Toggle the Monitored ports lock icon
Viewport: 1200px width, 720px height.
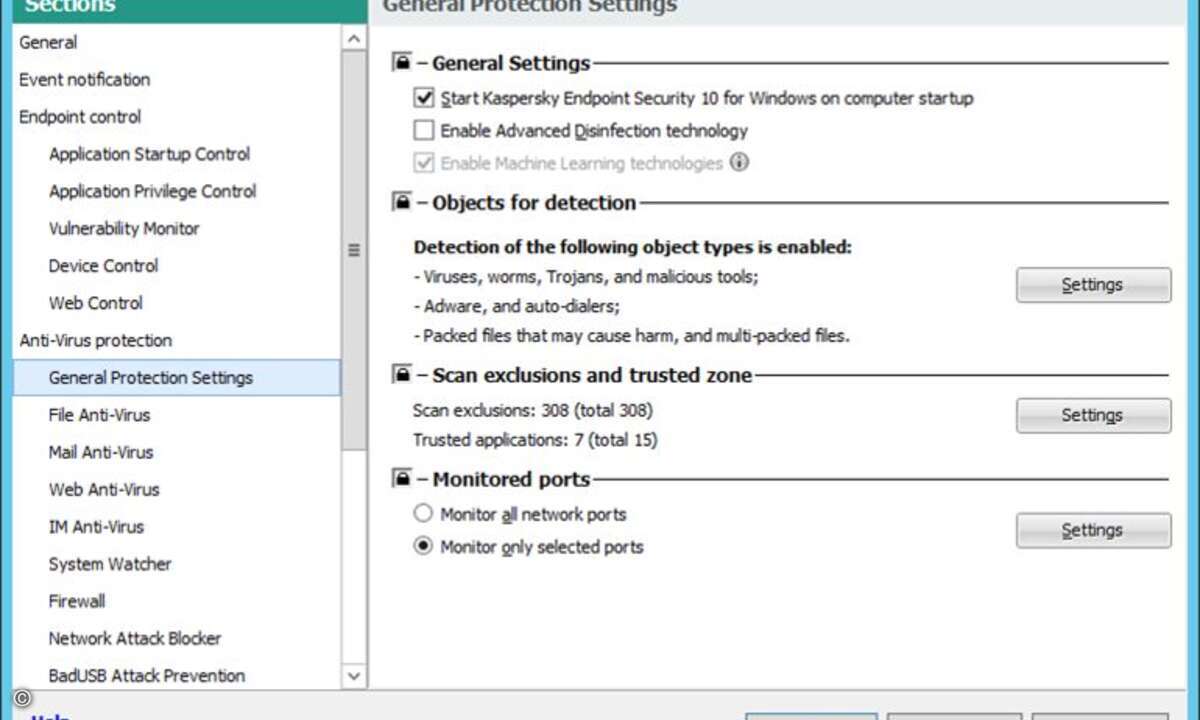[402, 480]
